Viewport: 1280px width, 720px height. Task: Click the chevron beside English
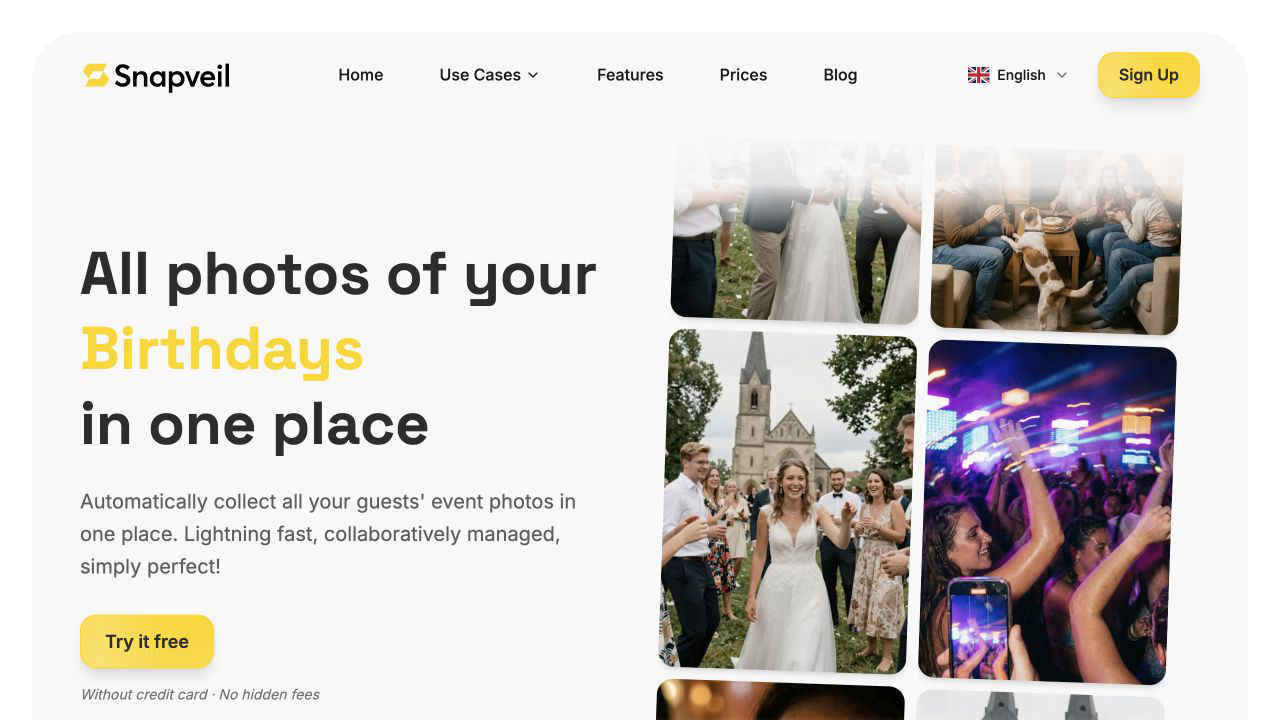click(1062, 75)
